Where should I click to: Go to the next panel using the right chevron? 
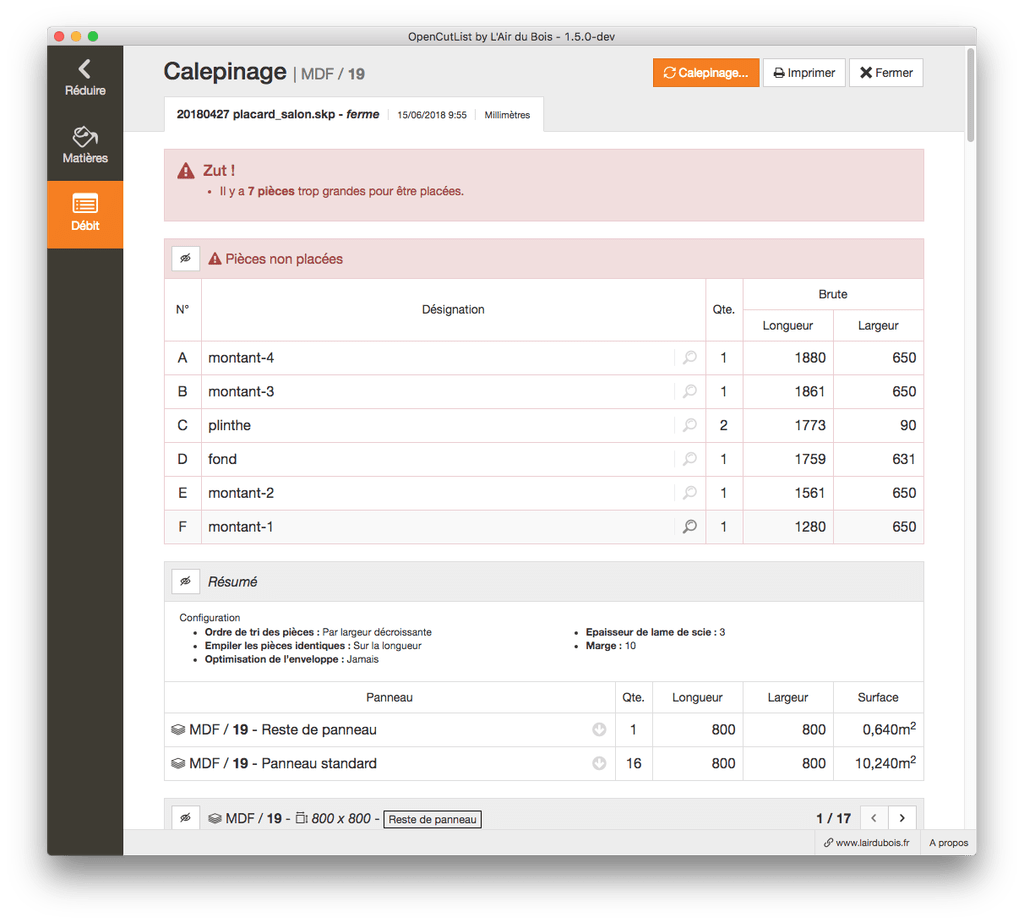coord(902,818)
